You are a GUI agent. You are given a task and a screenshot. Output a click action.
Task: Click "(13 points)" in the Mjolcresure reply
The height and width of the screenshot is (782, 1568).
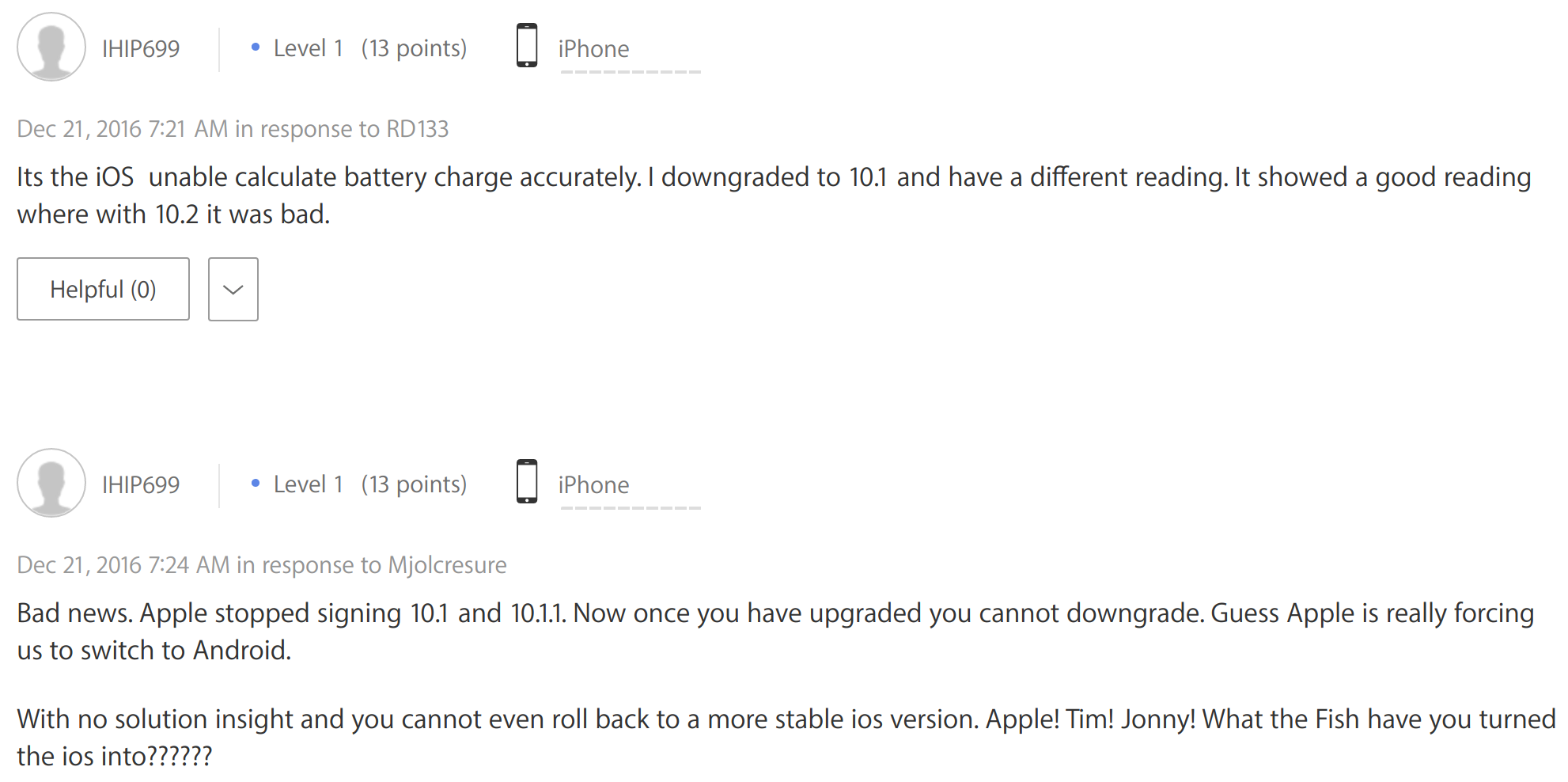click(x=414, y=485)
